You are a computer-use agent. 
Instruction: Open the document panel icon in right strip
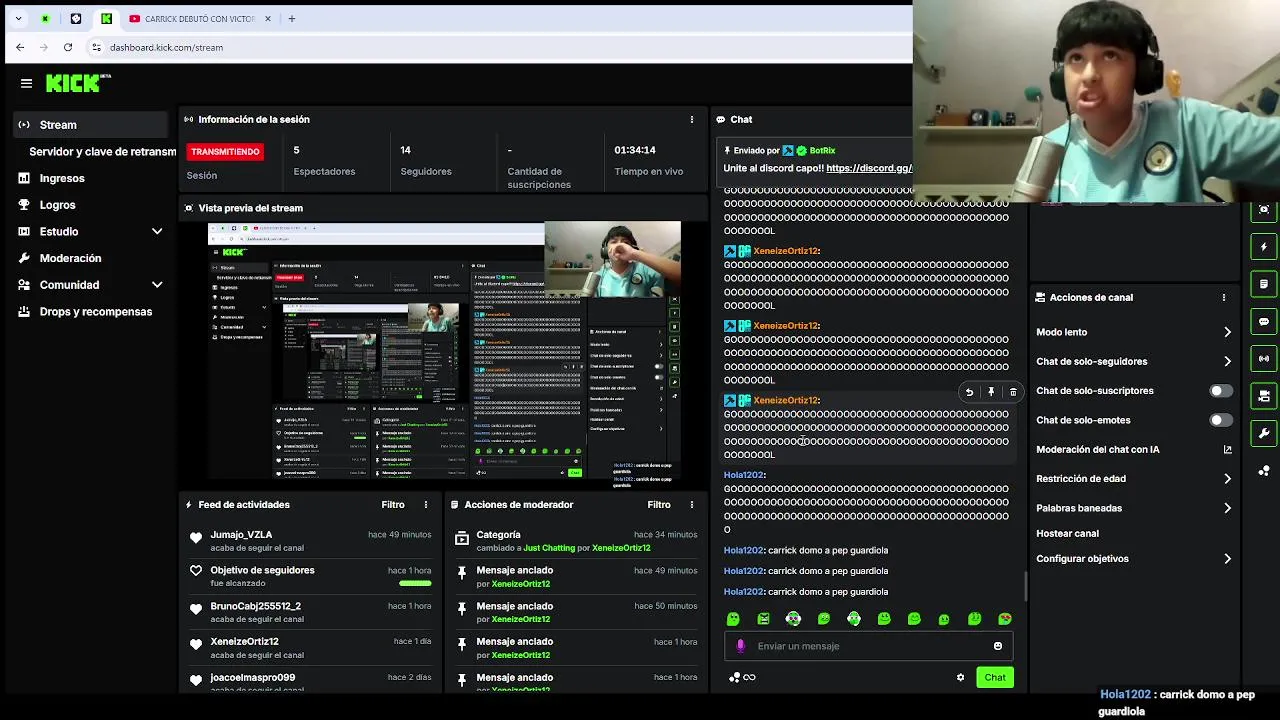1264,284
